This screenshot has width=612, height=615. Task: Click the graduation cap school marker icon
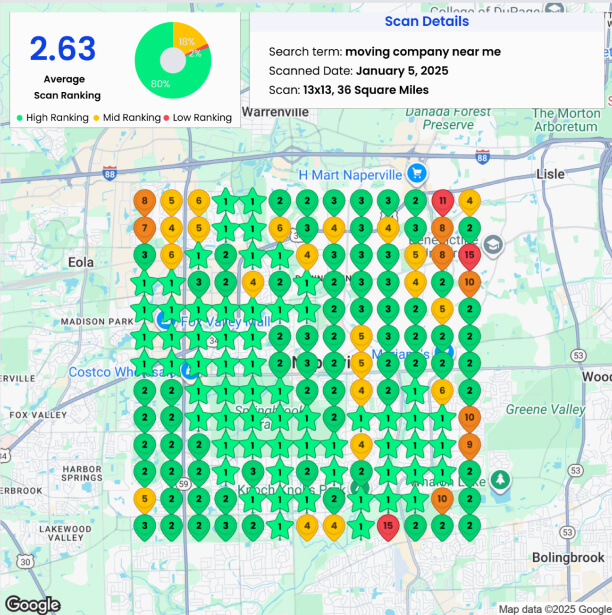click(x=493, y=245)
